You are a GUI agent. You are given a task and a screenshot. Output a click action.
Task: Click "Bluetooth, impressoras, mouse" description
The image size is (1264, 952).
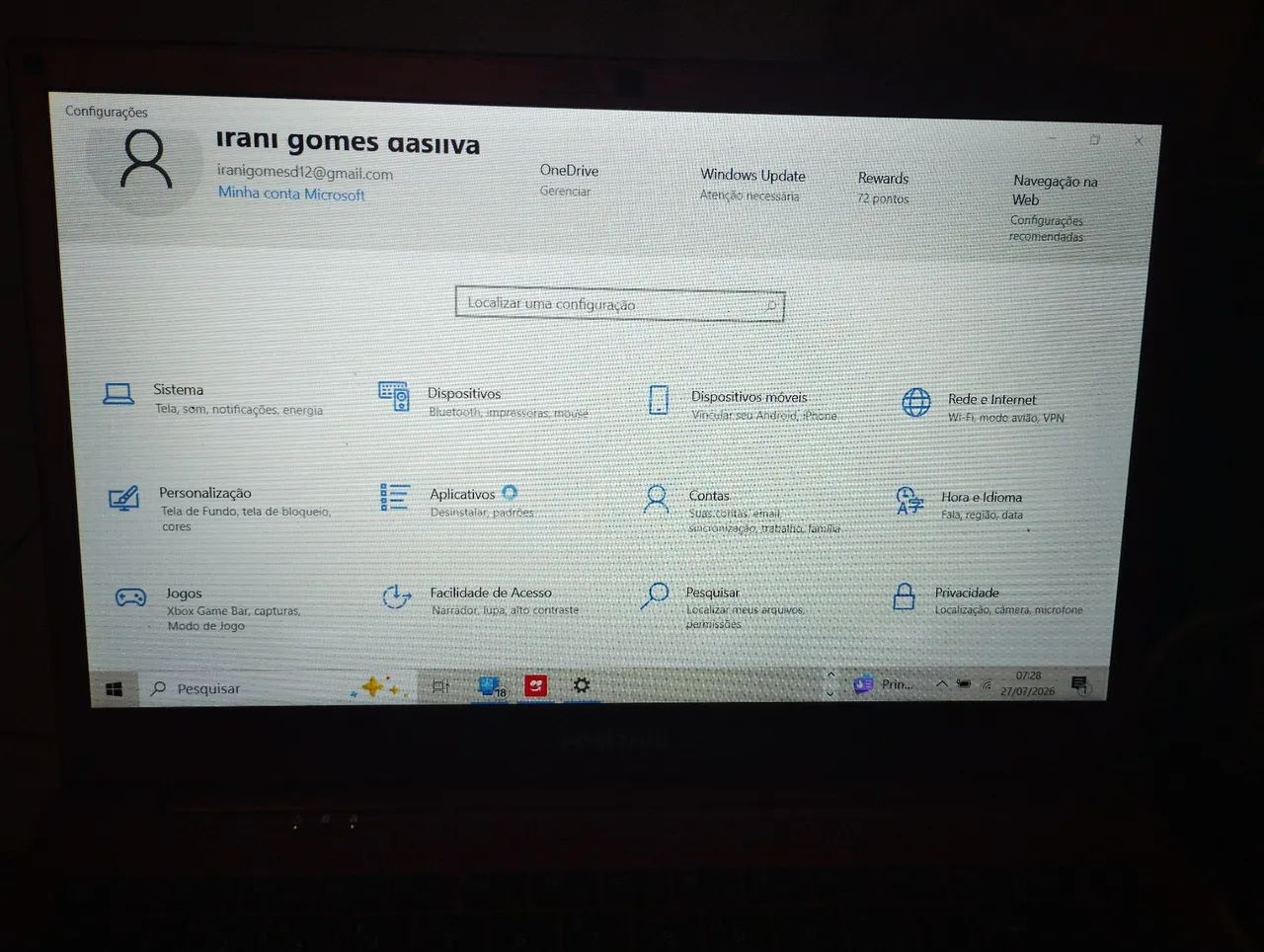[509, 412]
